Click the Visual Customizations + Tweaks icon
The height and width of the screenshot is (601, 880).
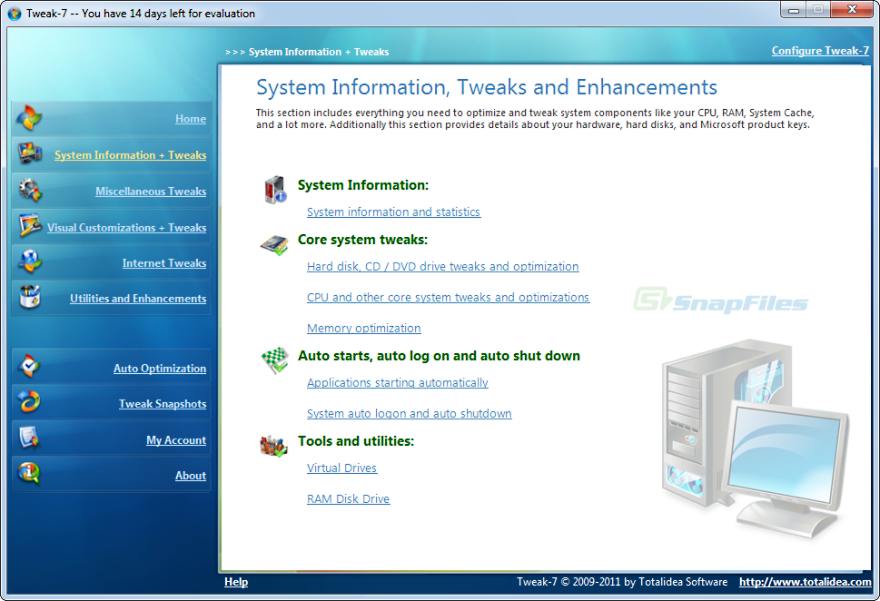29,226
